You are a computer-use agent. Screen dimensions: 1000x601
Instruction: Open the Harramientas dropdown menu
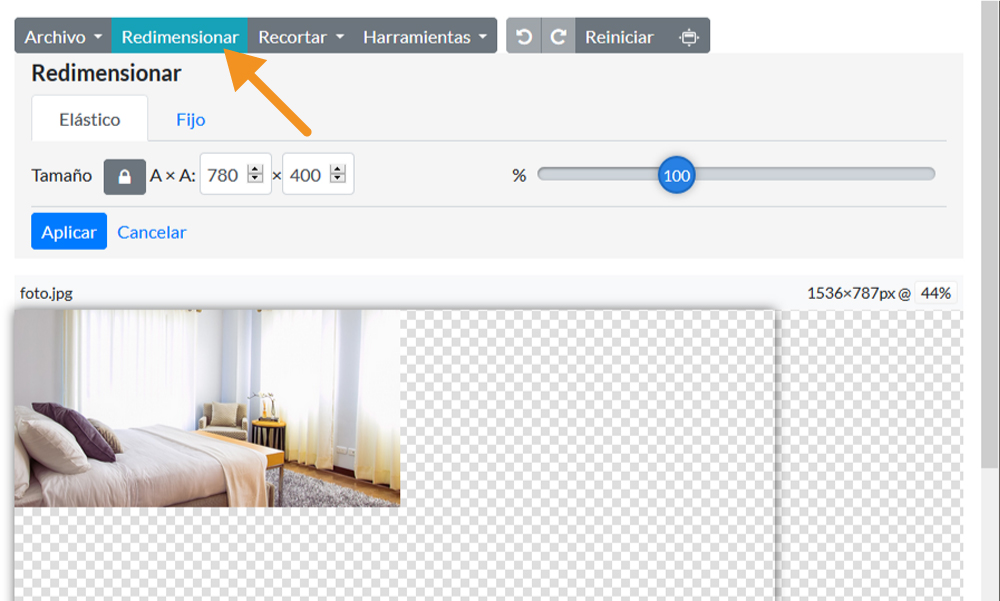click(x=425, y=36)
